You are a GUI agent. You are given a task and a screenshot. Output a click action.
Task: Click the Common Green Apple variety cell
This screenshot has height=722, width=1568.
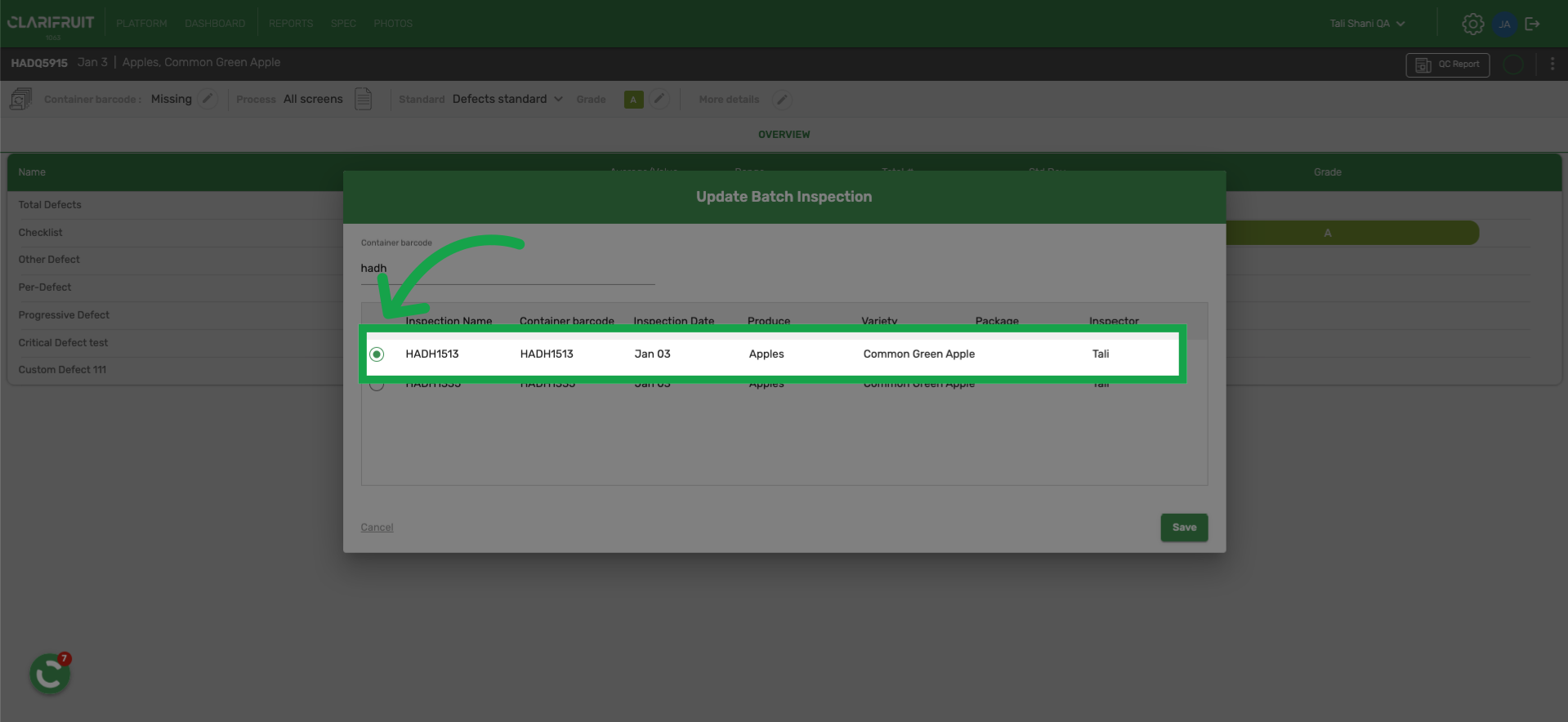click(x=919, y=354)
